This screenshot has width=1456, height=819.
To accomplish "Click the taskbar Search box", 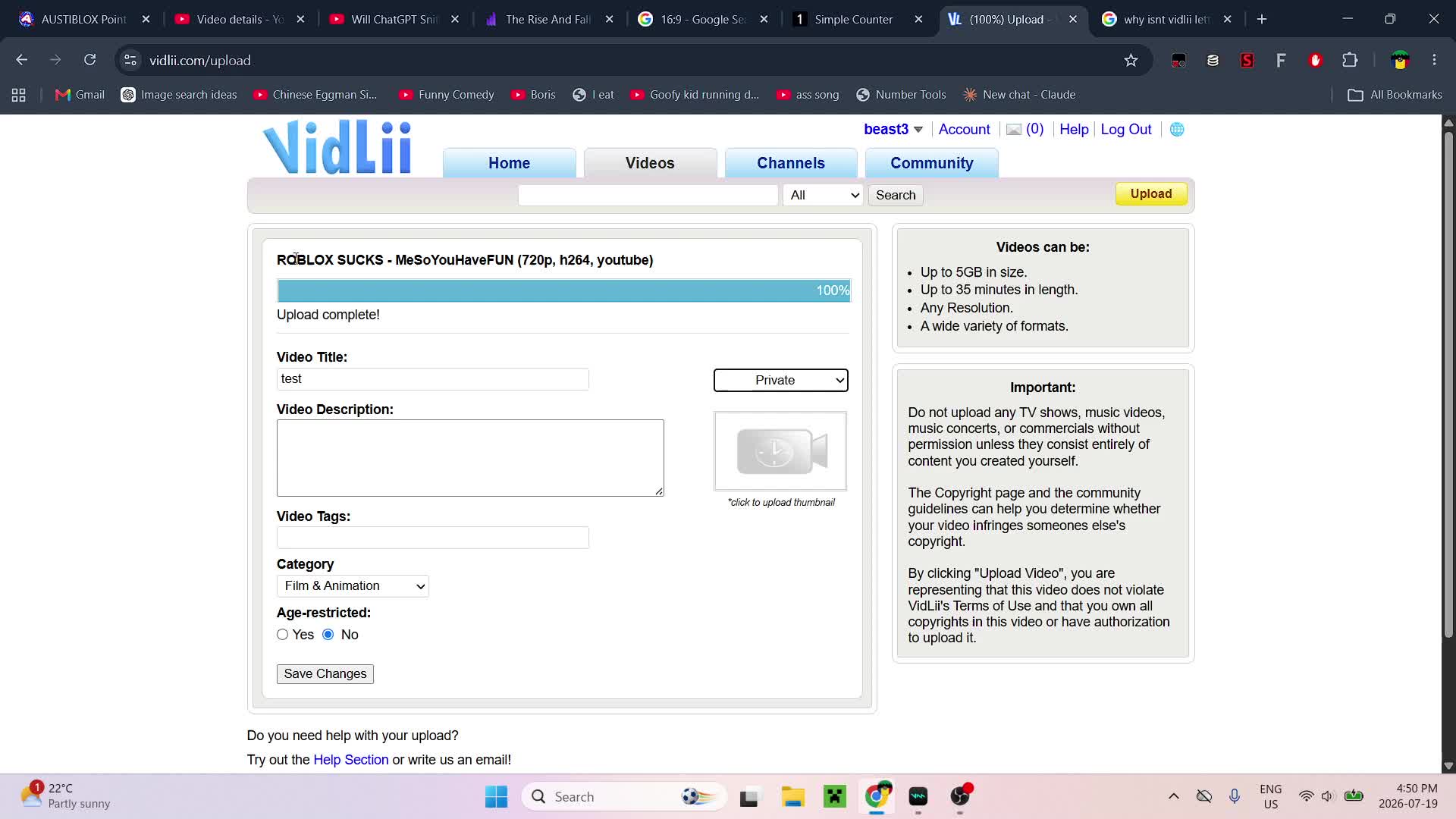I will (x=624, y=796).
